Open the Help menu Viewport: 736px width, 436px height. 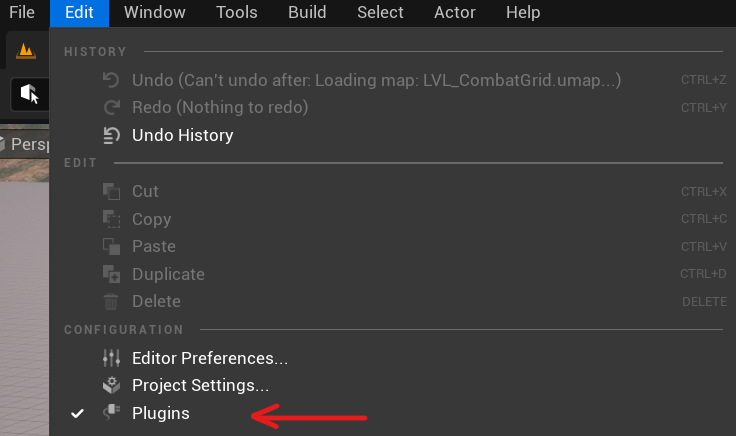(x=523, y=13)
